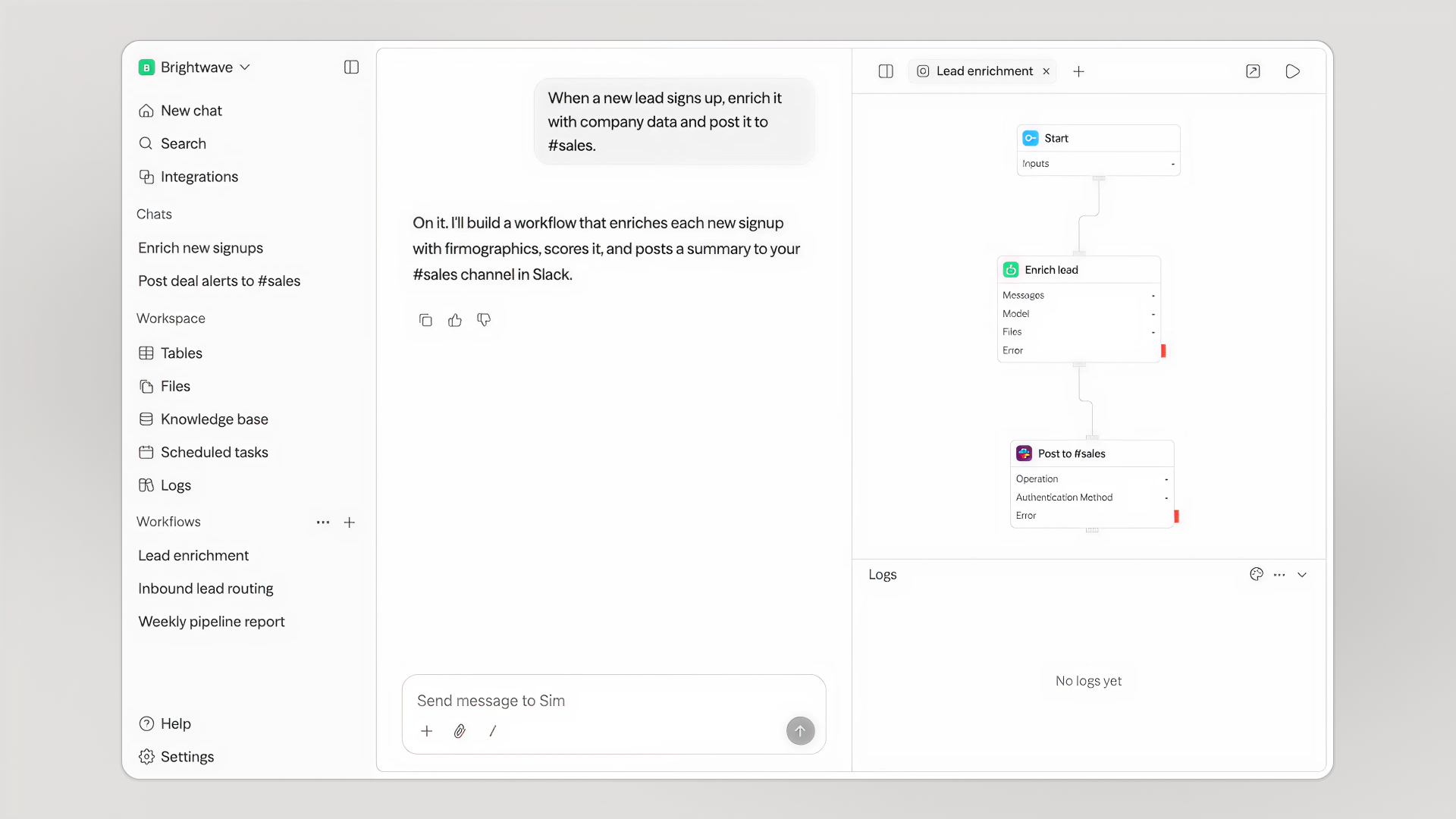Image resolution: width=1456 pixels, height=819 pixels.
Task: Add a new workflow with plus icon
Action: click(x=350, y=522)
